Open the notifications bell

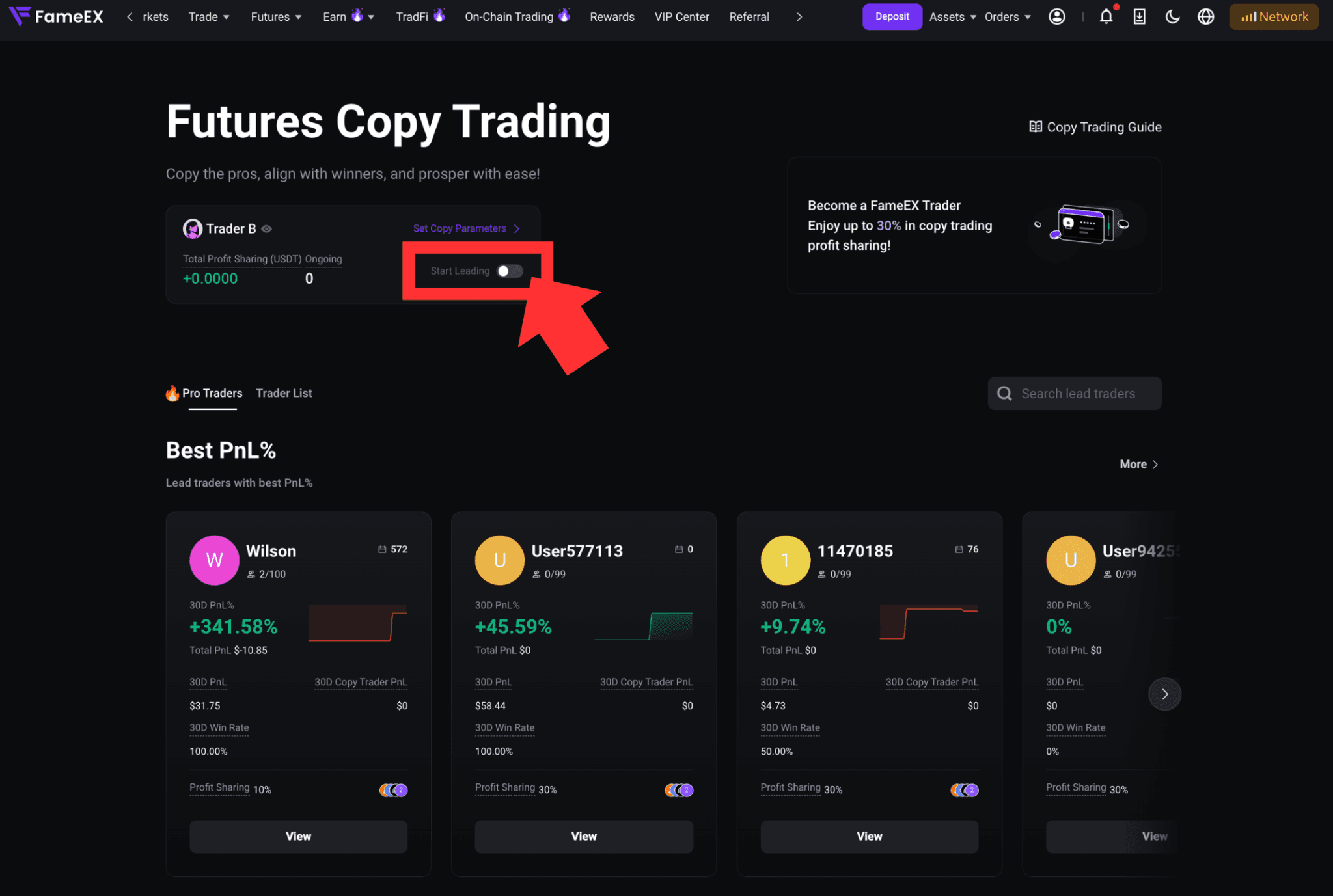[x=1106, y=17]
